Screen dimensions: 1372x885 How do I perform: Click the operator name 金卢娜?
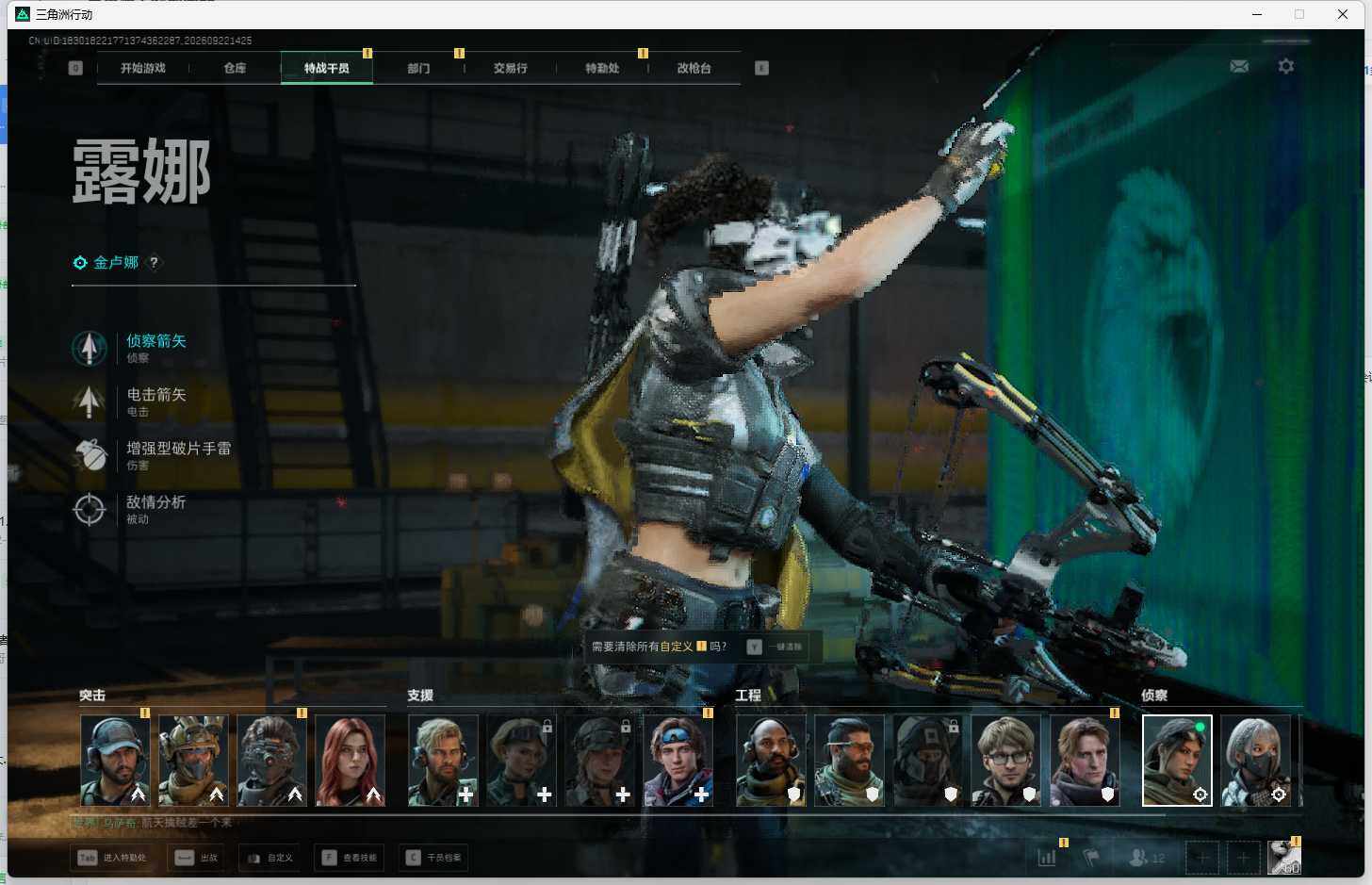click(x=116, y=263)
